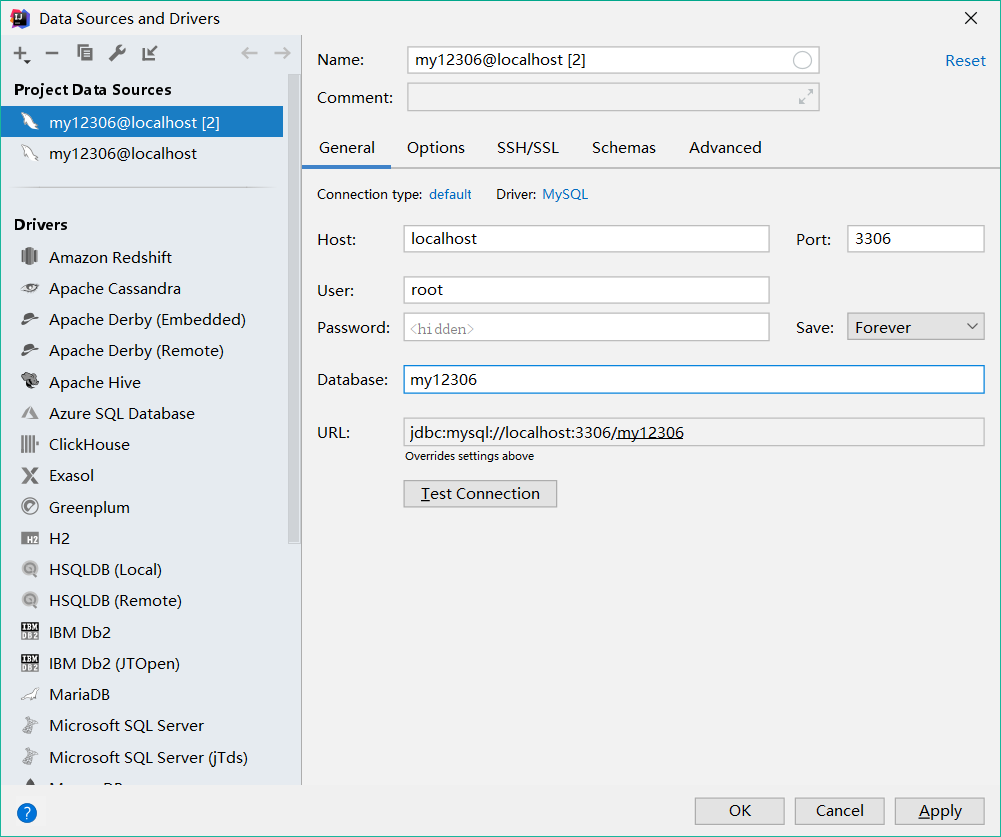Click the Cancel button

(839, 811)
